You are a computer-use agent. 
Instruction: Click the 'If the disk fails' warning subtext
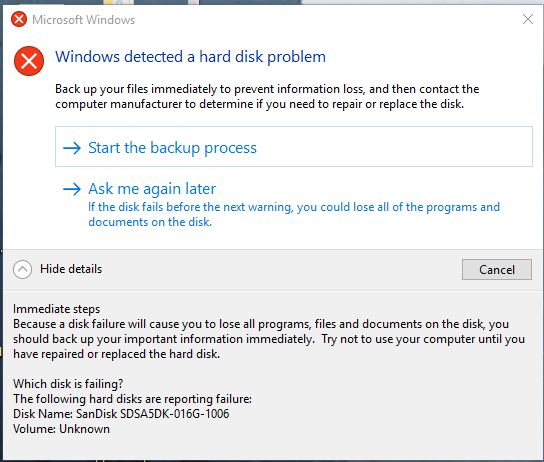tap(294, 214)
